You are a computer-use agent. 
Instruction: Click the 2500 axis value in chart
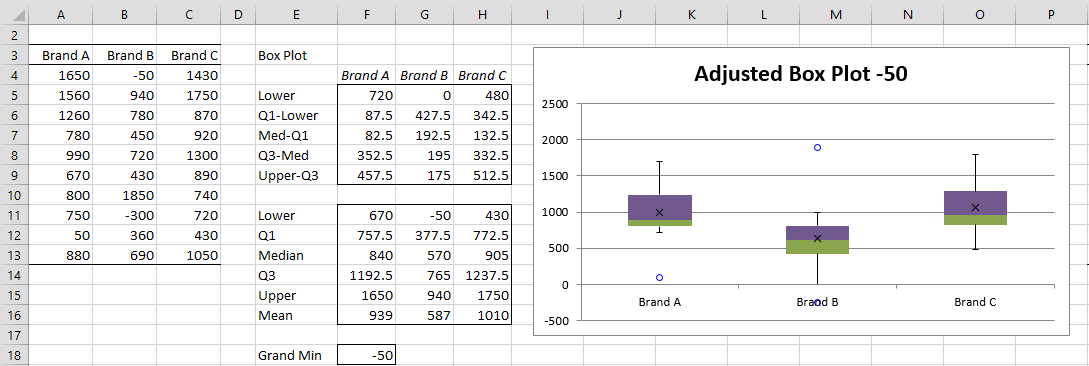point(556,104)
